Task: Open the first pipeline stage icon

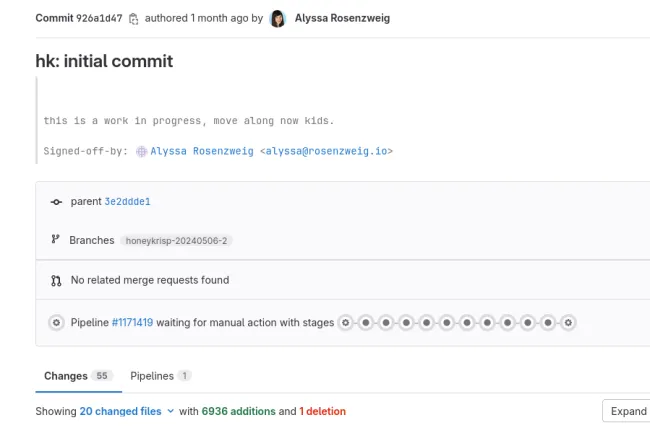Action: 346,323
